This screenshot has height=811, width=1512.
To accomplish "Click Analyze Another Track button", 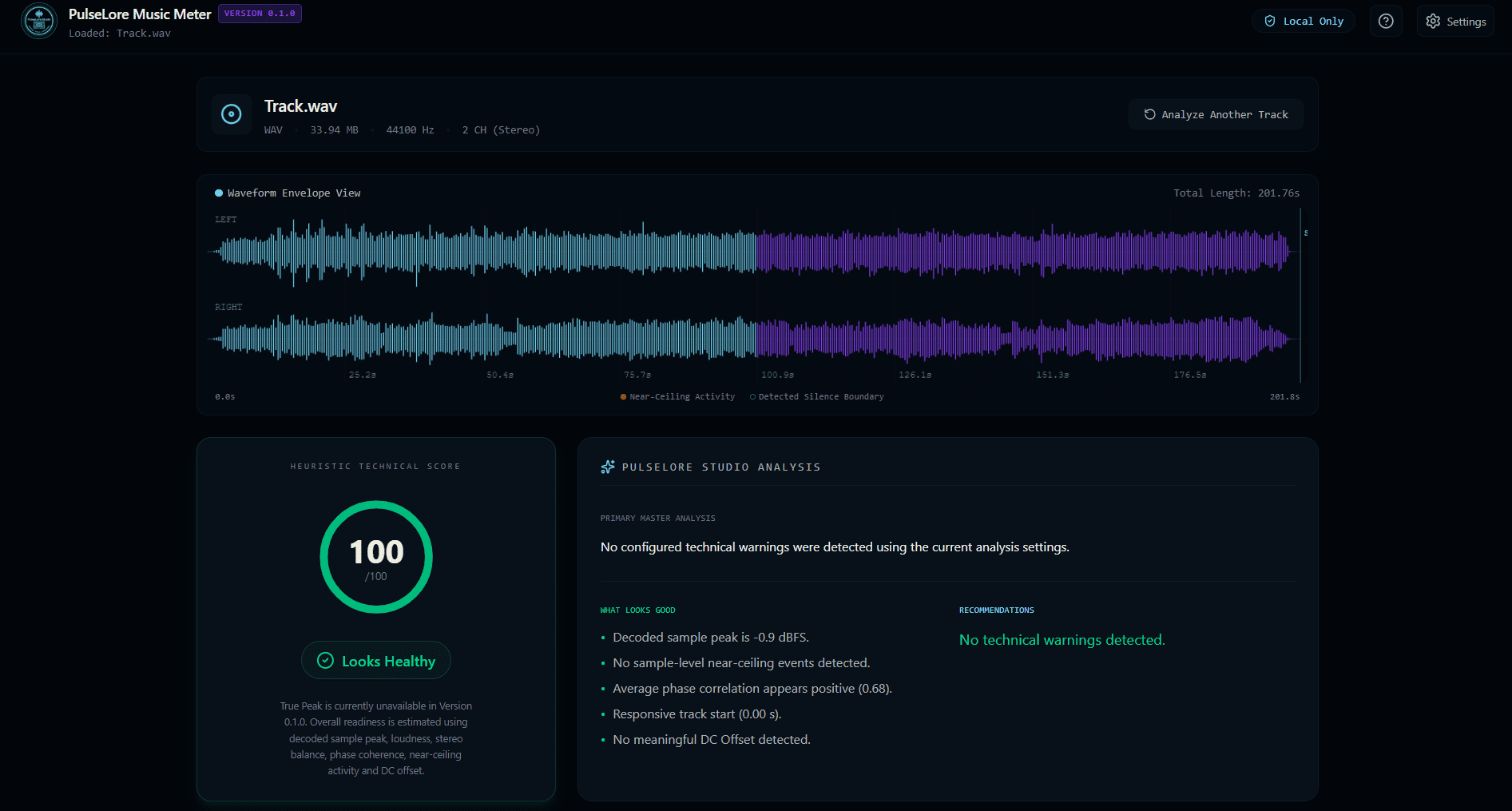I will [1216, 114].
